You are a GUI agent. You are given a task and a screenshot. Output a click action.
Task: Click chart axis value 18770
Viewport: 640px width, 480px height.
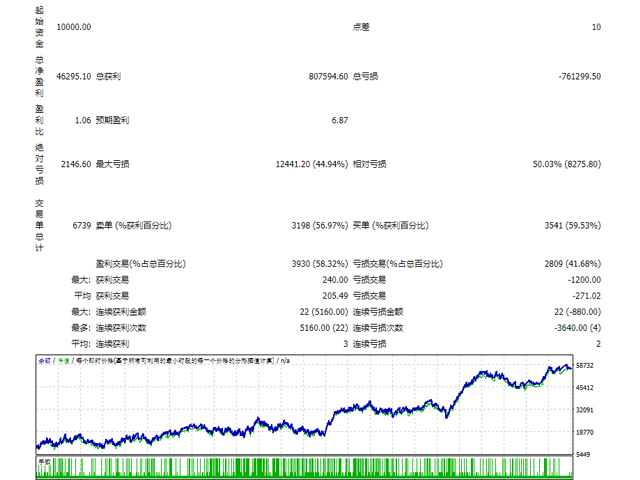click(584, 432)
